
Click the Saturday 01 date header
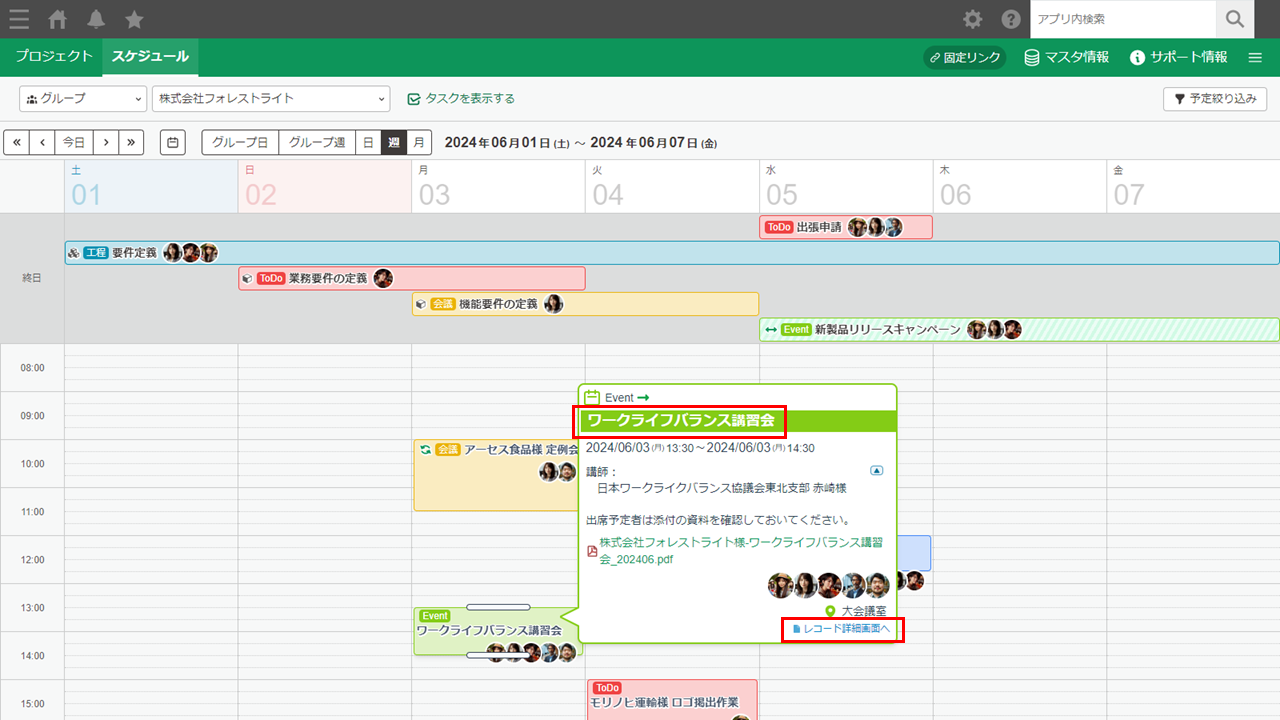(x=151, y=186)
